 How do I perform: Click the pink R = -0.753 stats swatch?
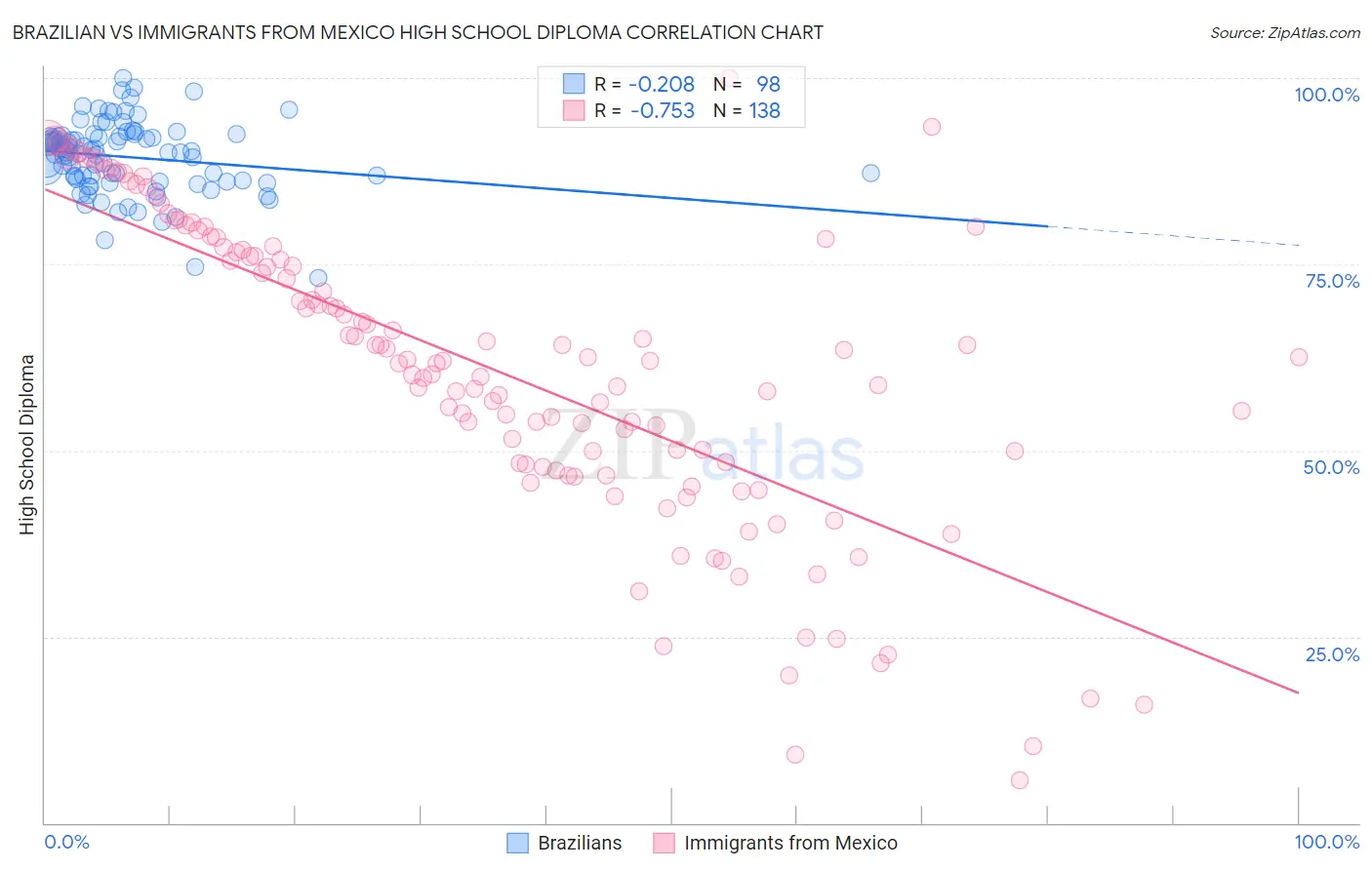tap(574, 110)
